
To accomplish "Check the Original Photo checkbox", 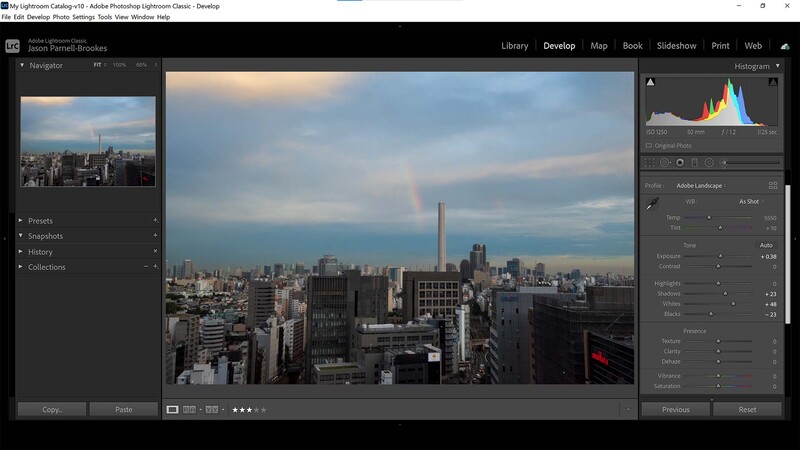I will [648, 146].
